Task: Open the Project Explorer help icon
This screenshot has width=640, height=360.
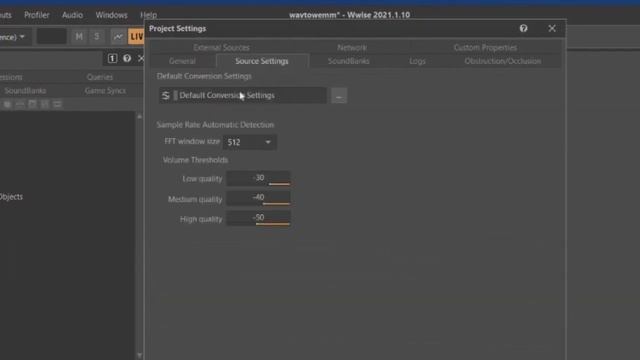Action: click(127, 58)
